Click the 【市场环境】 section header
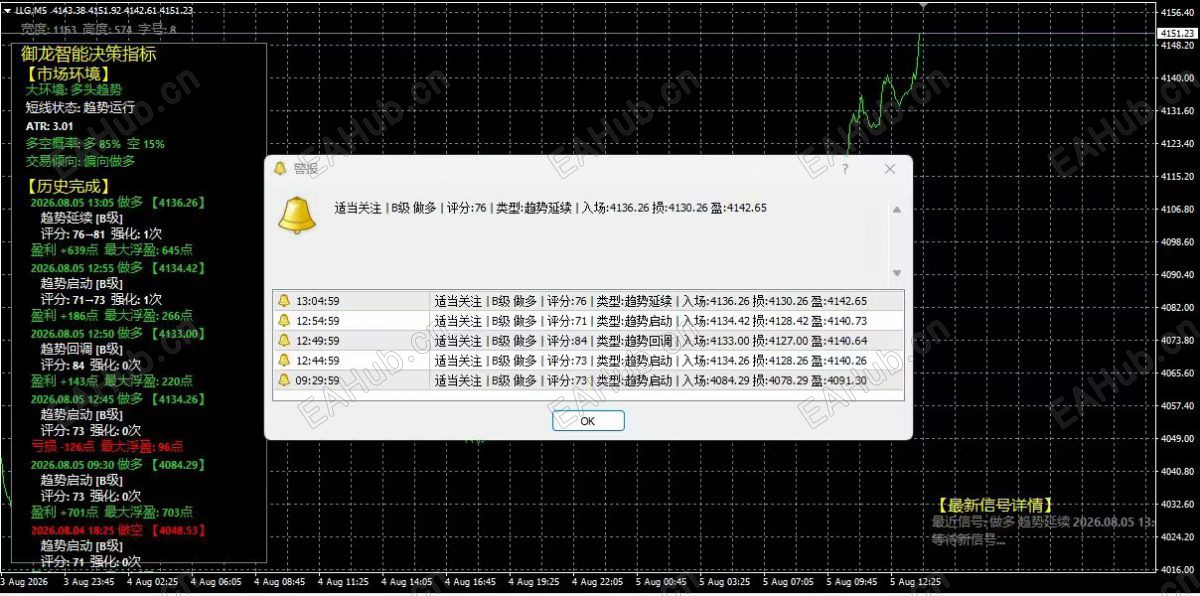The image size is (1200, 596). [68, 74]
